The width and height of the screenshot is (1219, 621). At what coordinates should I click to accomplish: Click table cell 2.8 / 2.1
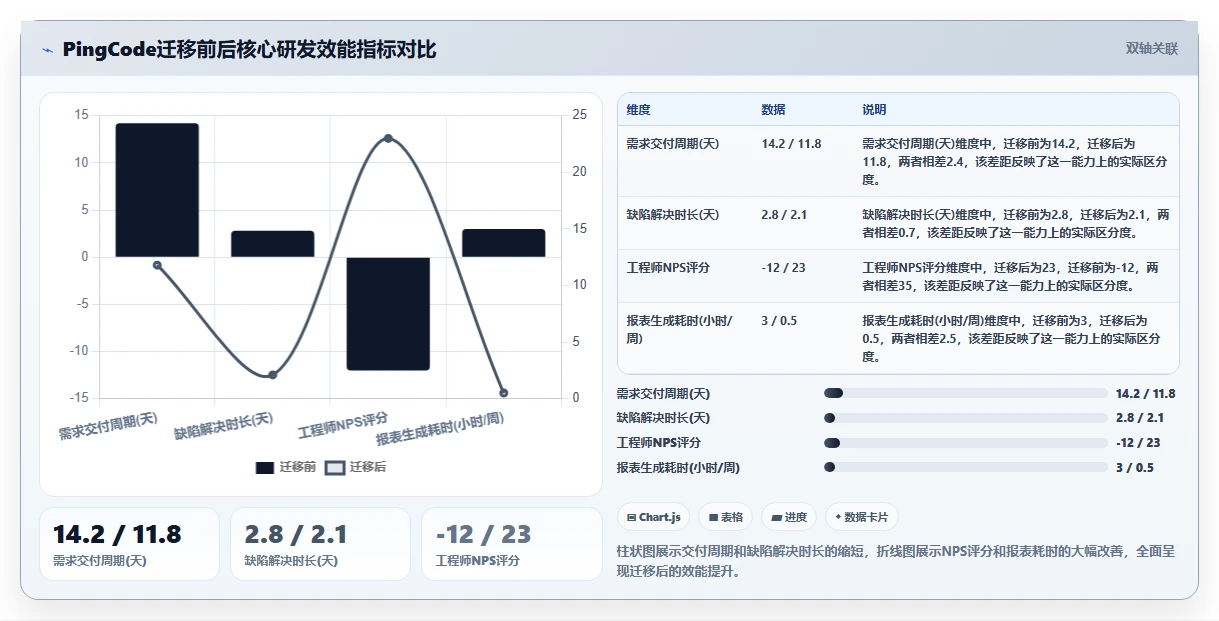point(785,215)
